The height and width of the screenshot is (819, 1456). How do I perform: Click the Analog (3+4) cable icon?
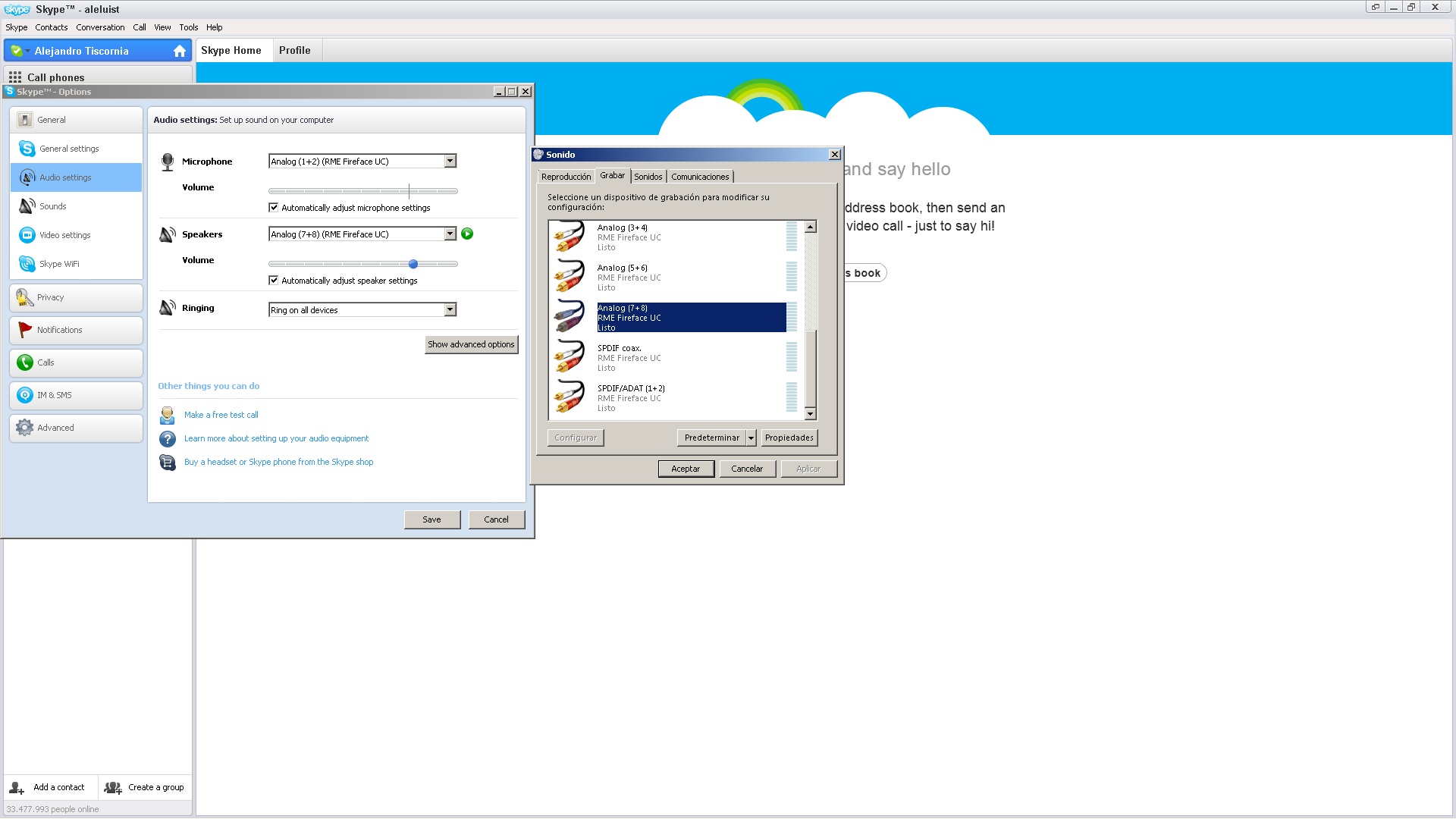[569, 237]
